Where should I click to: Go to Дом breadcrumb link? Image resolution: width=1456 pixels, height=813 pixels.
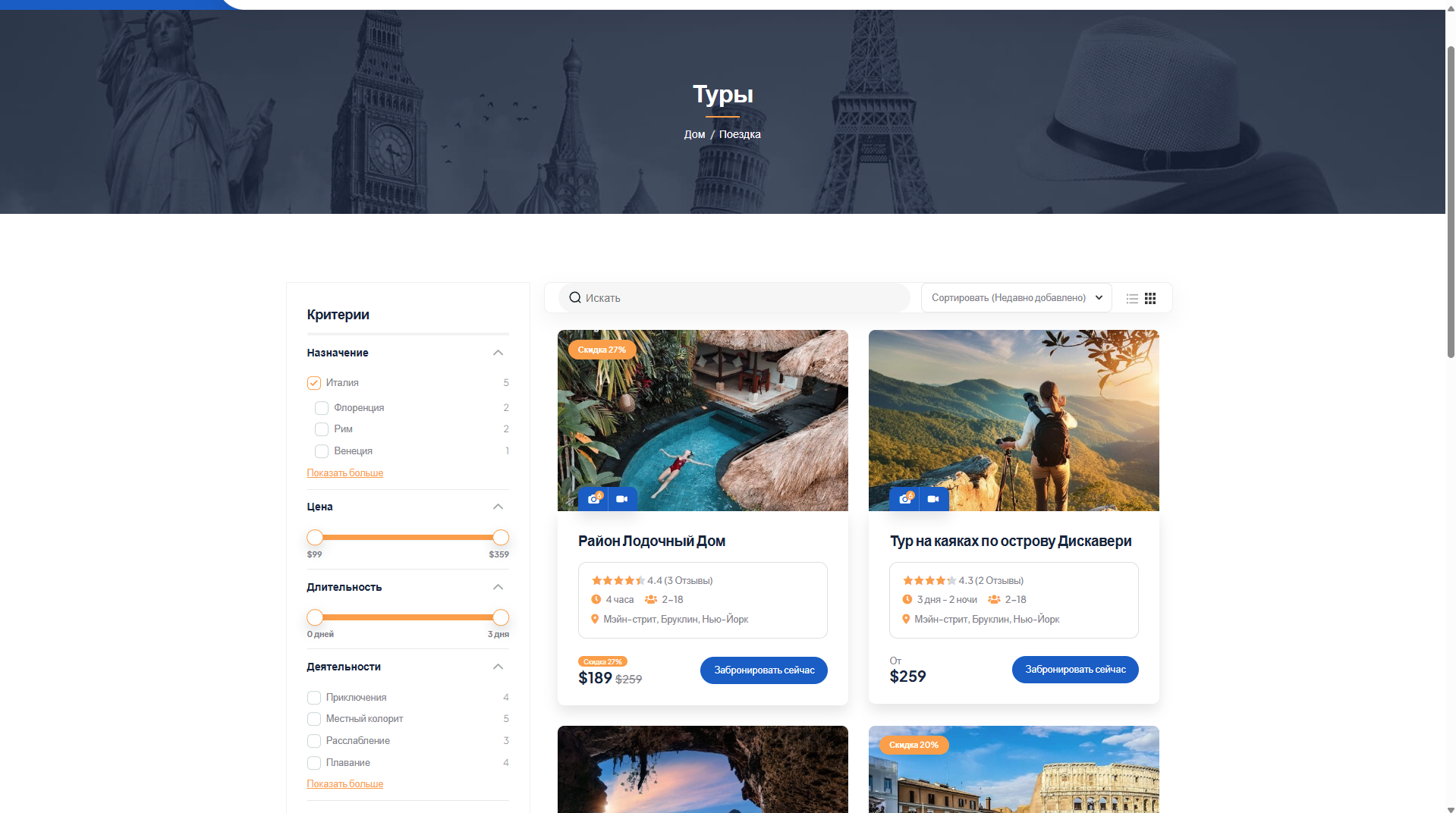point(694,134)
